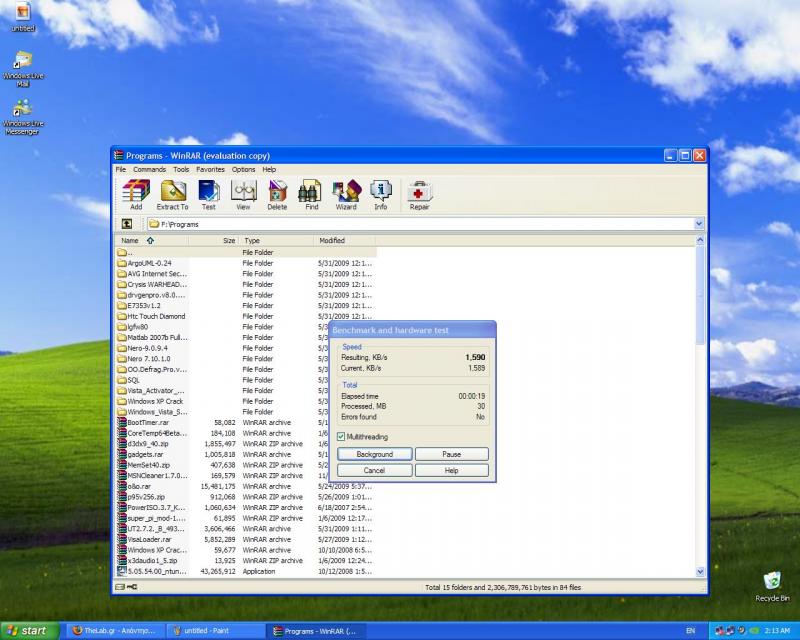Click the Add toolbar icon
Image resolution: width=800 pixels, height=640 pixels.
pyautogui.click(x=136, y=195)
